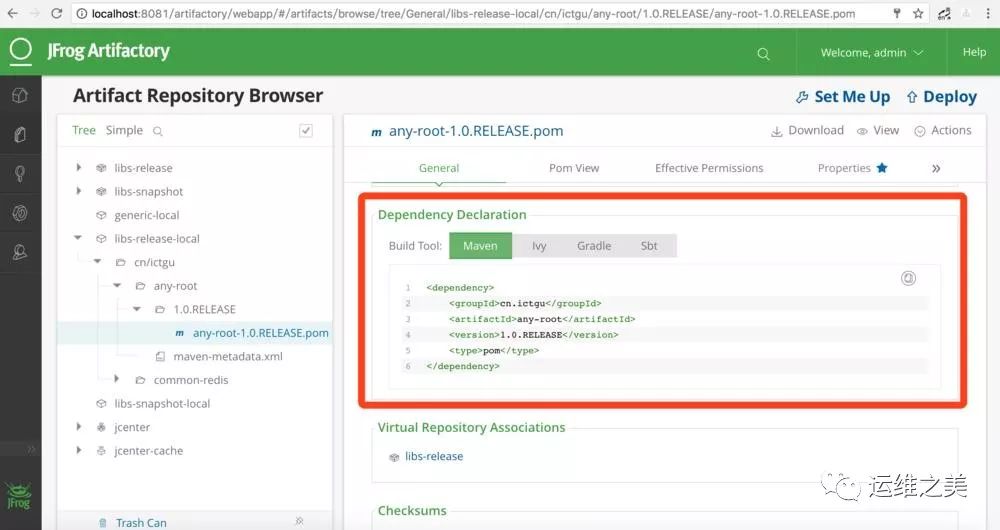Collapse cn/ictgu folder node
The height and width of the screenshot is (530, 1000).
tap(98, 261)
